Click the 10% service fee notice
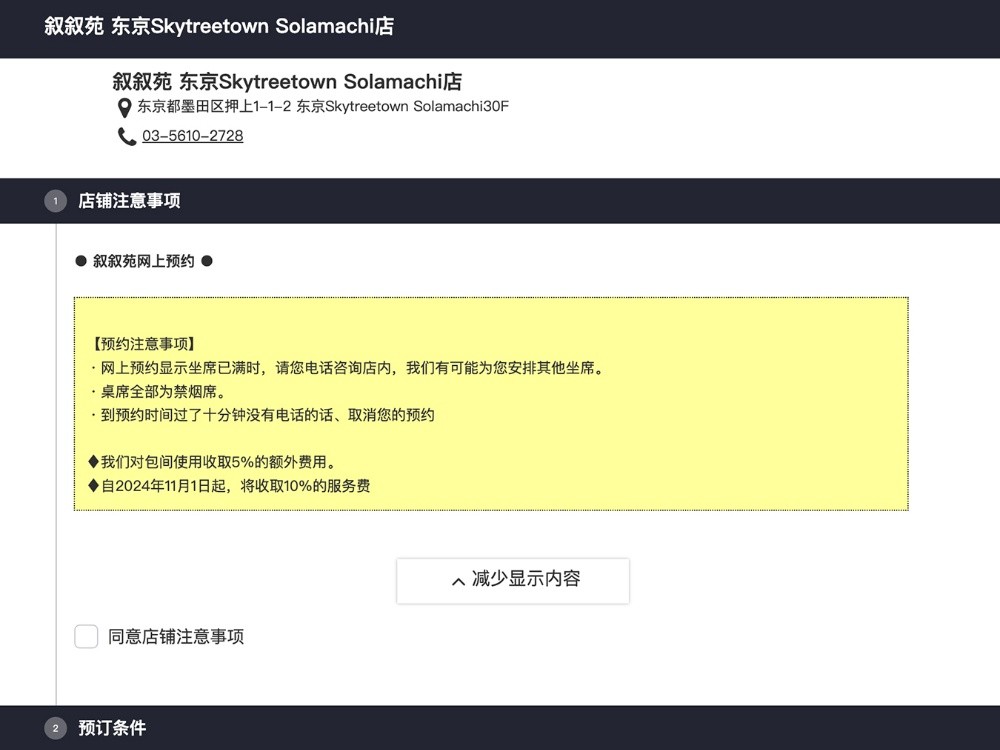1000x750 pixels. [x=229, y=486]
